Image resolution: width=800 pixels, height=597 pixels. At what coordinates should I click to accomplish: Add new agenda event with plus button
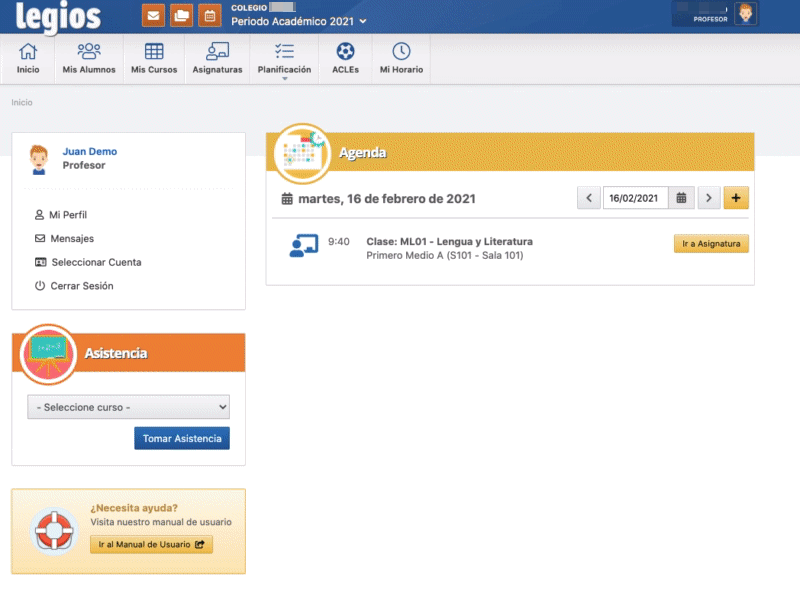pyautogui.click(x=736, y=198)
